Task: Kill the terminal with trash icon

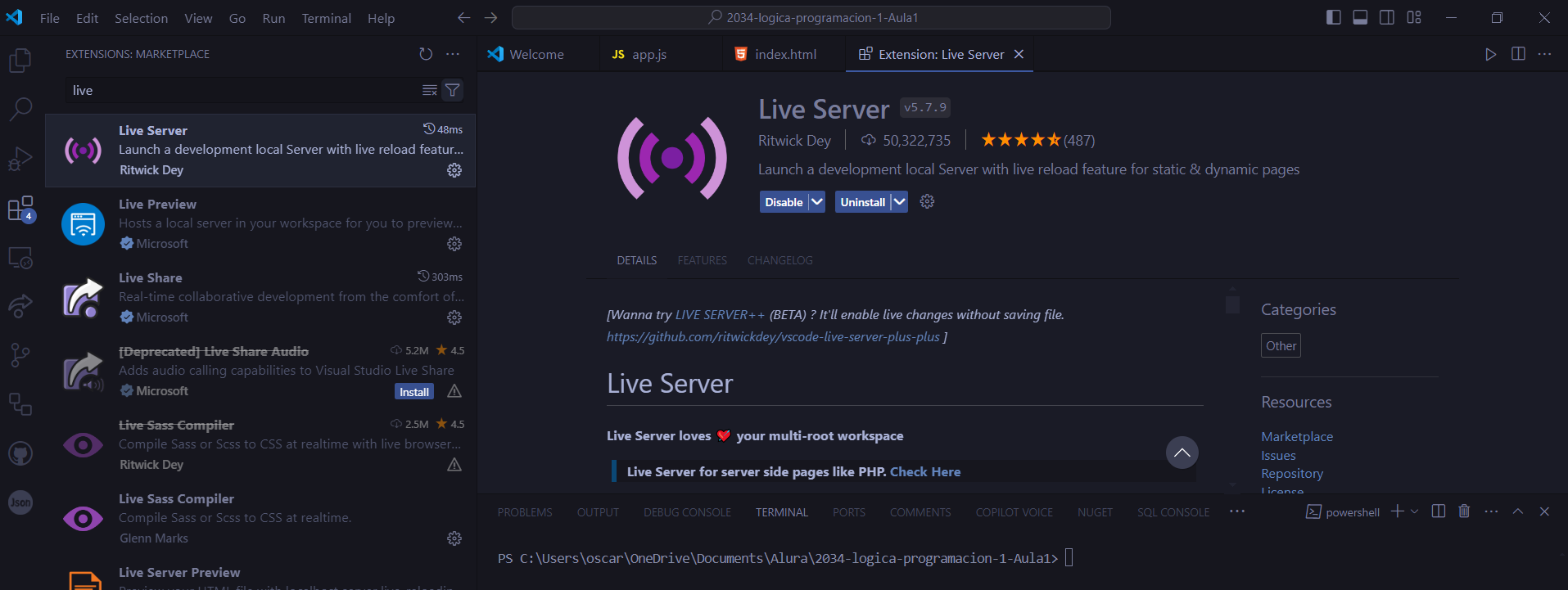Action: [1464, 511]
